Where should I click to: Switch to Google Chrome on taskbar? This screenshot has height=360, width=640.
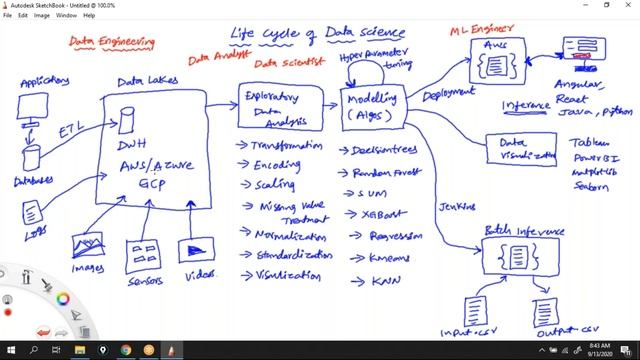tap(126, 350)
